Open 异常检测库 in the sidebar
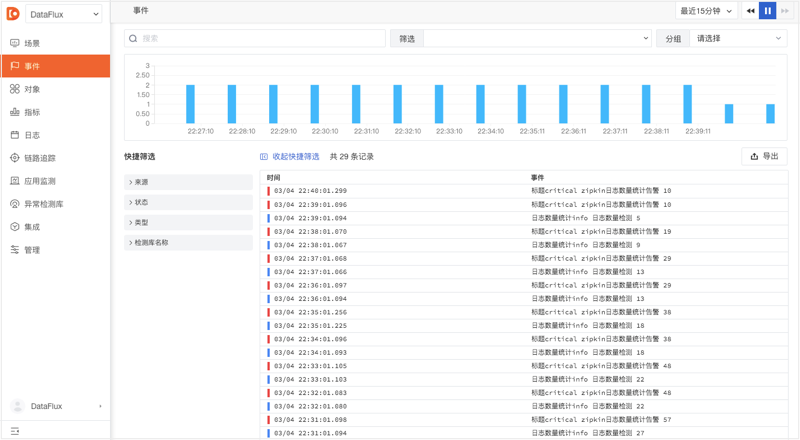800x440 pixels. click(x=55, y=204)
